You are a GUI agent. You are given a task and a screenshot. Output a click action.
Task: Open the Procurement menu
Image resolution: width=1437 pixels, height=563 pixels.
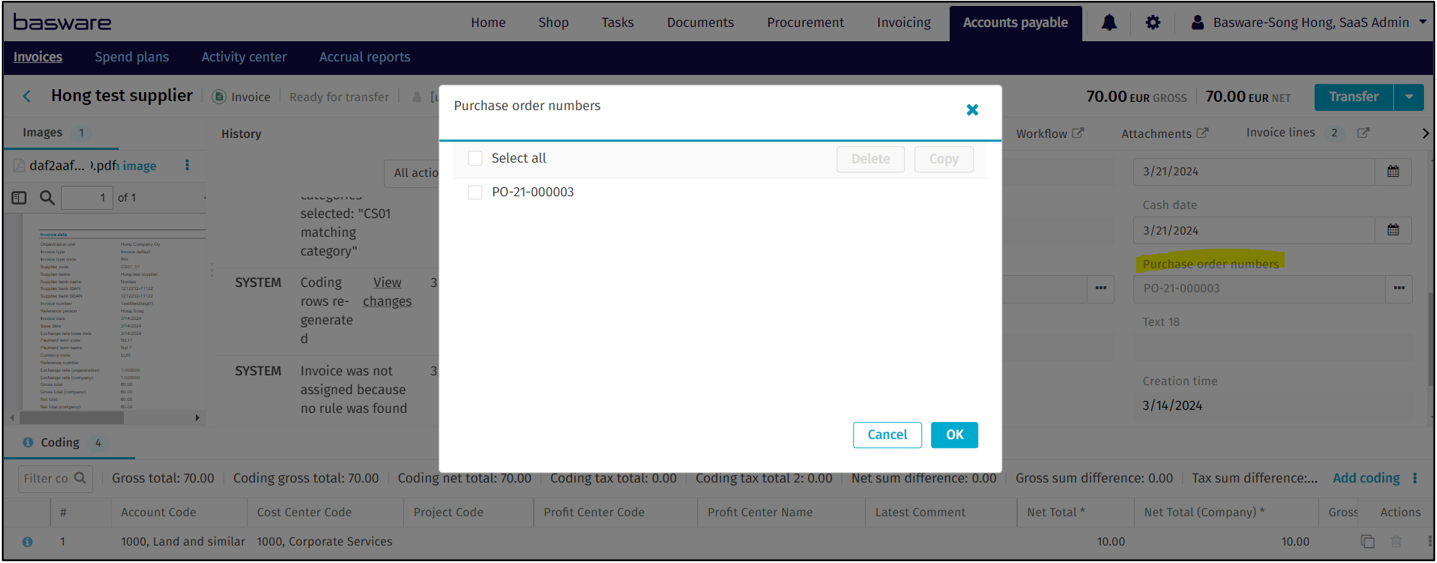coord(805,22)
